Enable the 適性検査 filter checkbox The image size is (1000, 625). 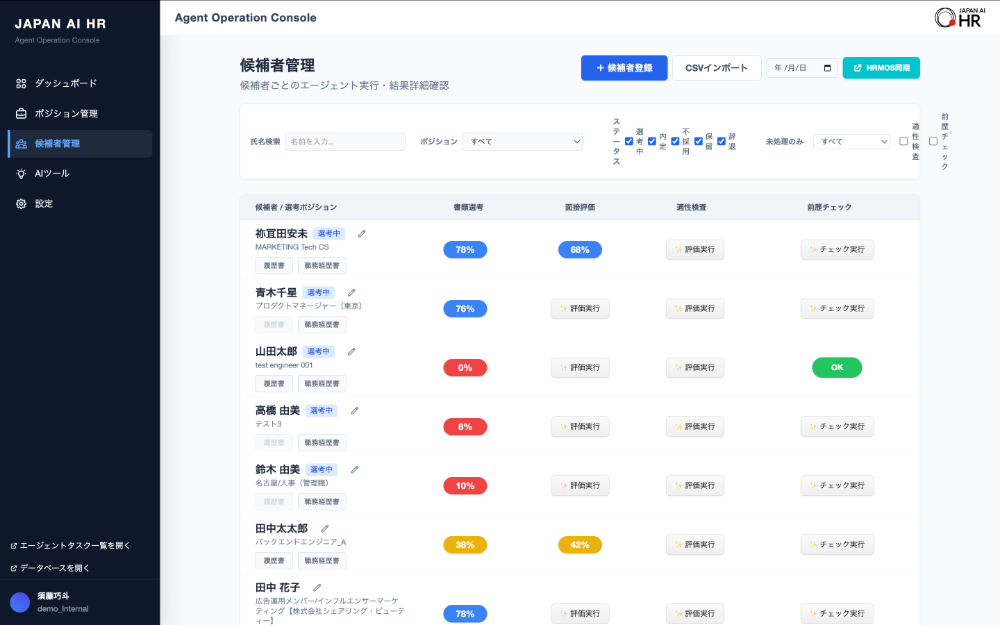pyautogui.click(x=903, y=142)
